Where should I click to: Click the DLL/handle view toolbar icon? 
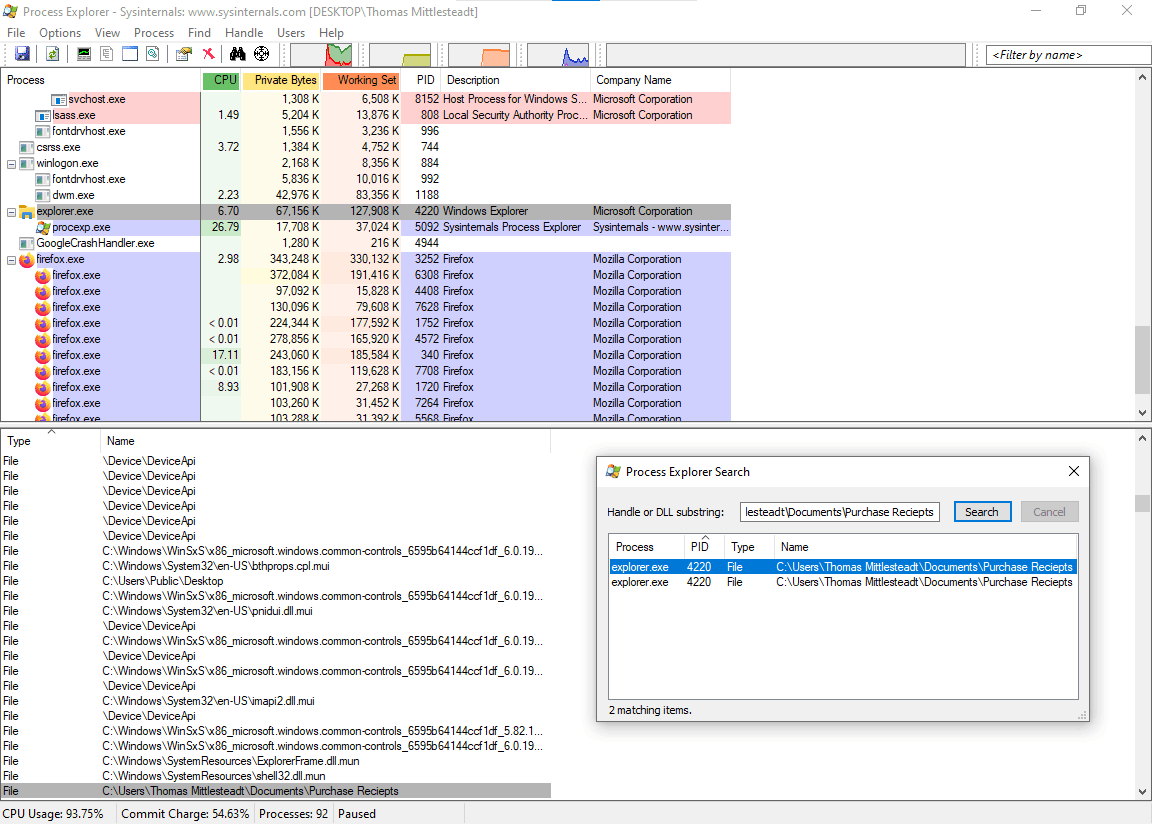tap(153, 54)
